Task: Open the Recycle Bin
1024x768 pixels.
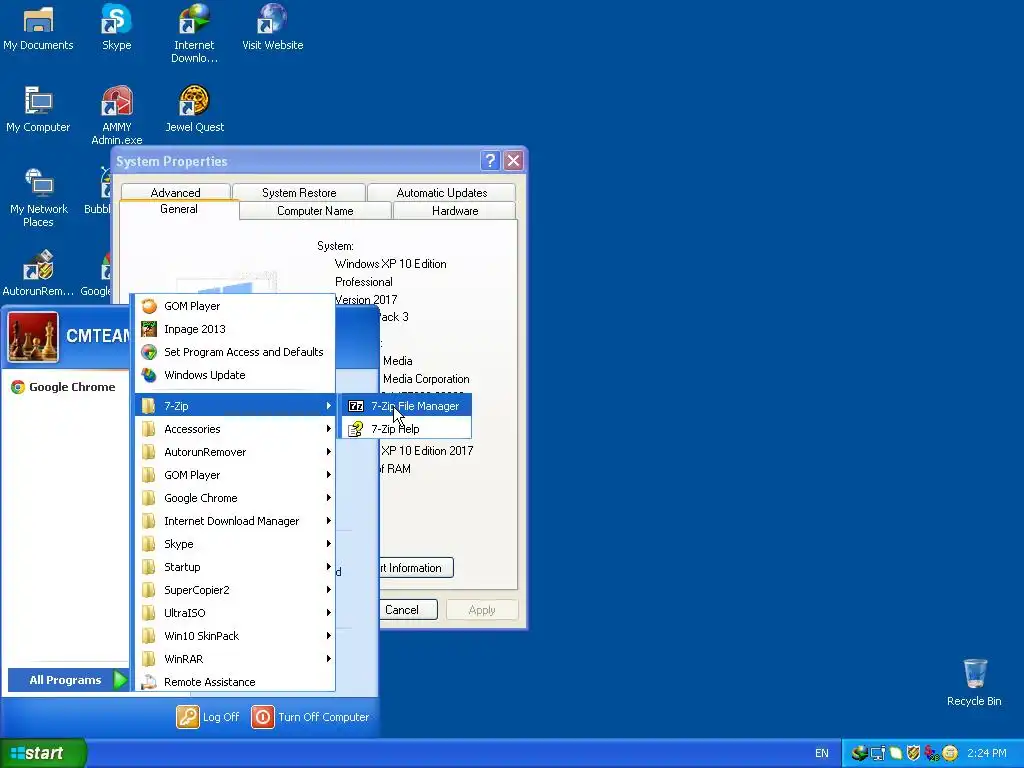Action: (x=974, y=683)
